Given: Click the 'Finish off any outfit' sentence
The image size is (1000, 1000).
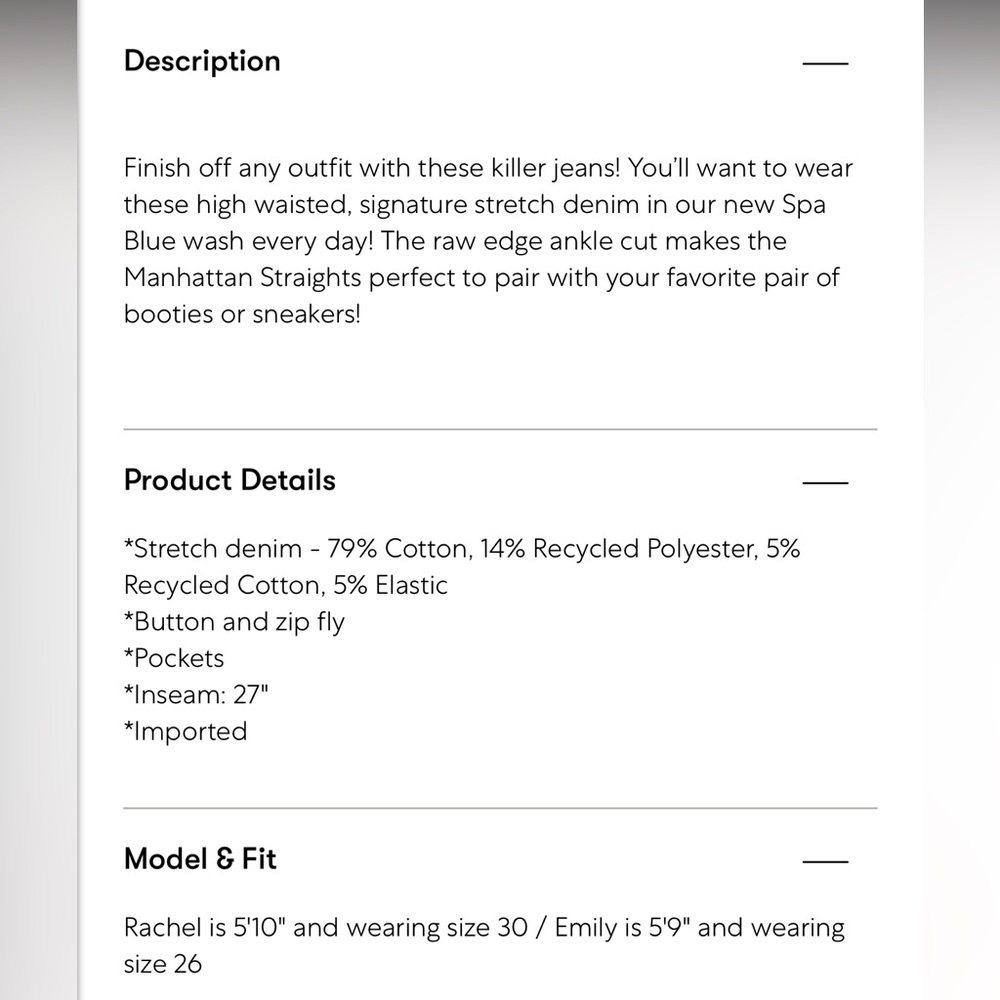Looking at the screenshot, I should [x=372, y=168].
